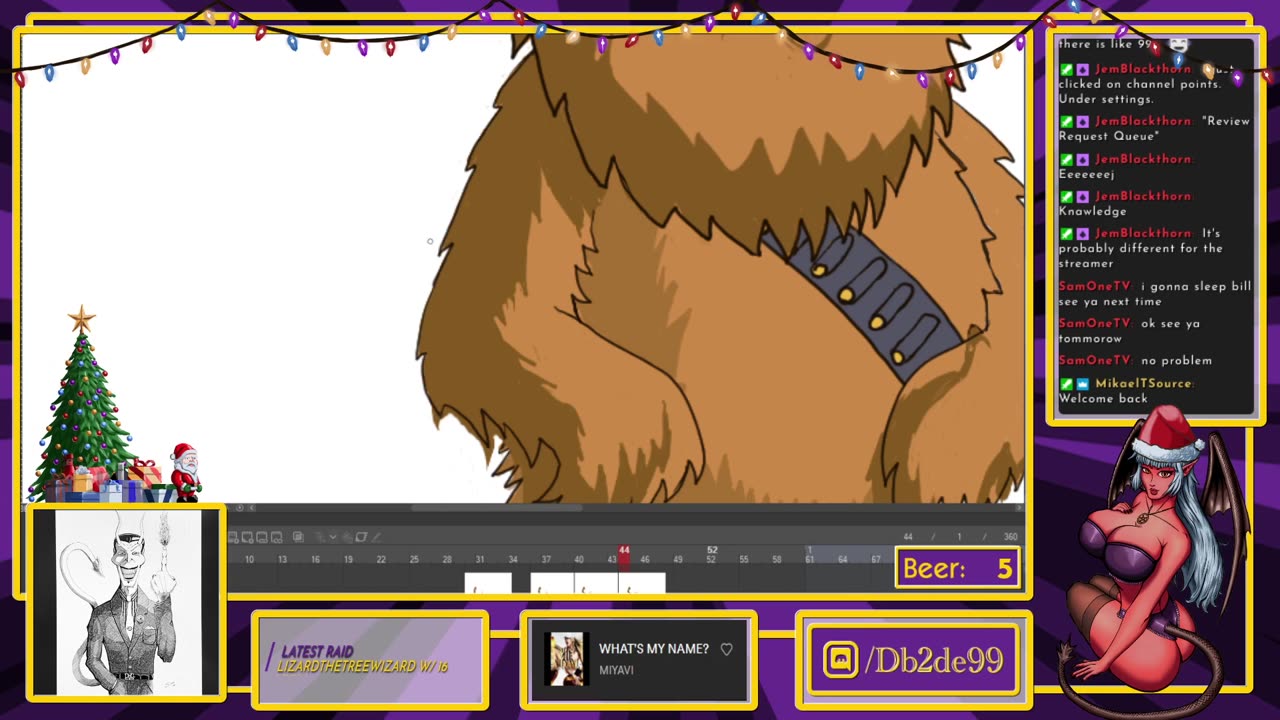This screenshot has width=1280, height=720.
Task: Click the green badge beside MikaelTSource
Action: click(1066, 384)
